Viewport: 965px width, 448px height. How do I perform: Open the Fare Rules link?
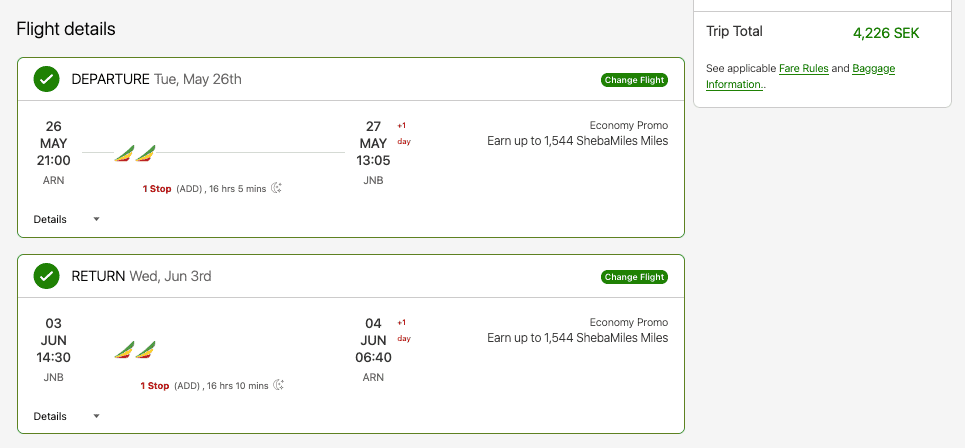pyautogui.click(x=803, y=68)
